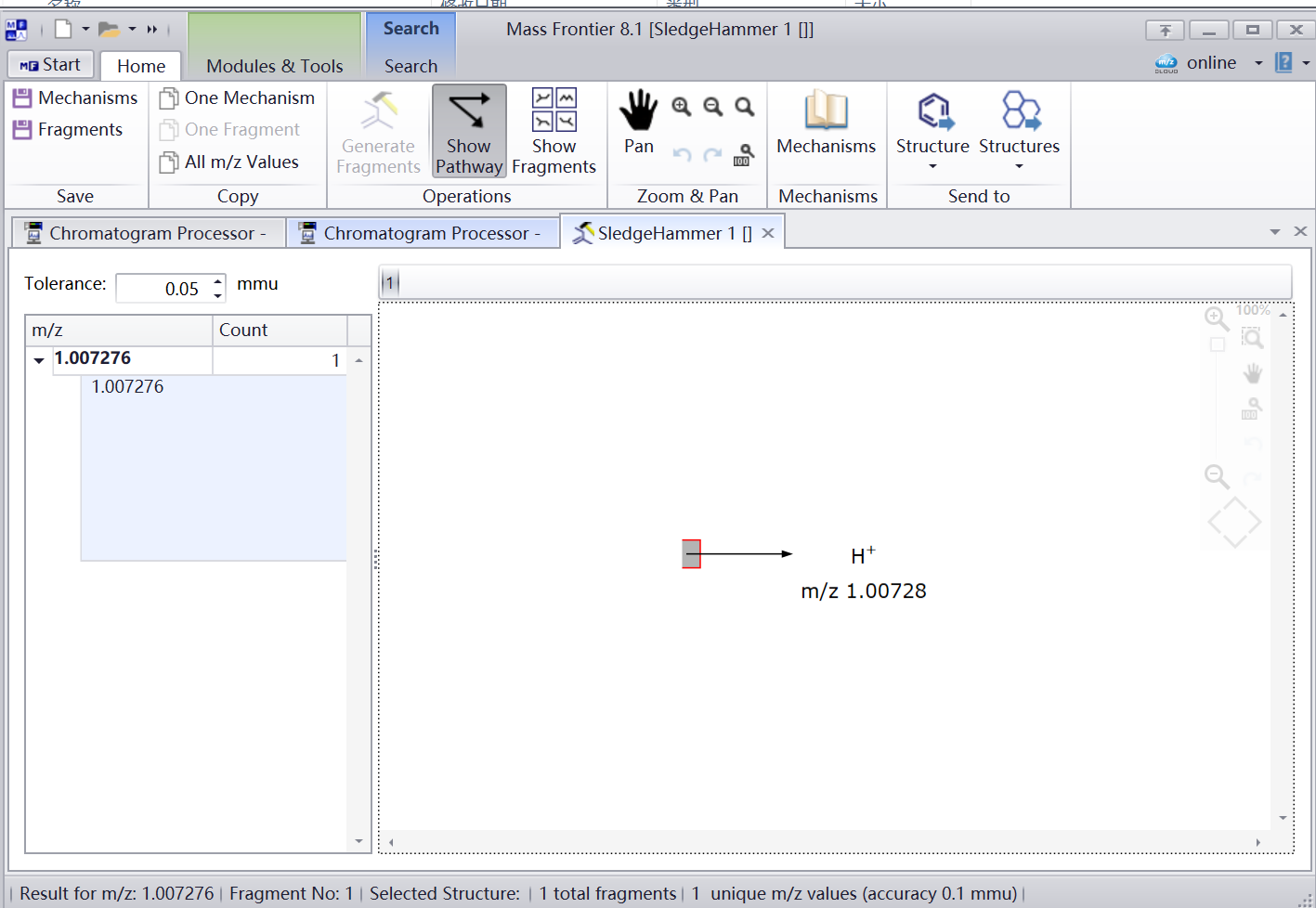Screen dimensions: 1316x908
Task: Select the child 1.007276 entry
Action: (x=127, y=386)
